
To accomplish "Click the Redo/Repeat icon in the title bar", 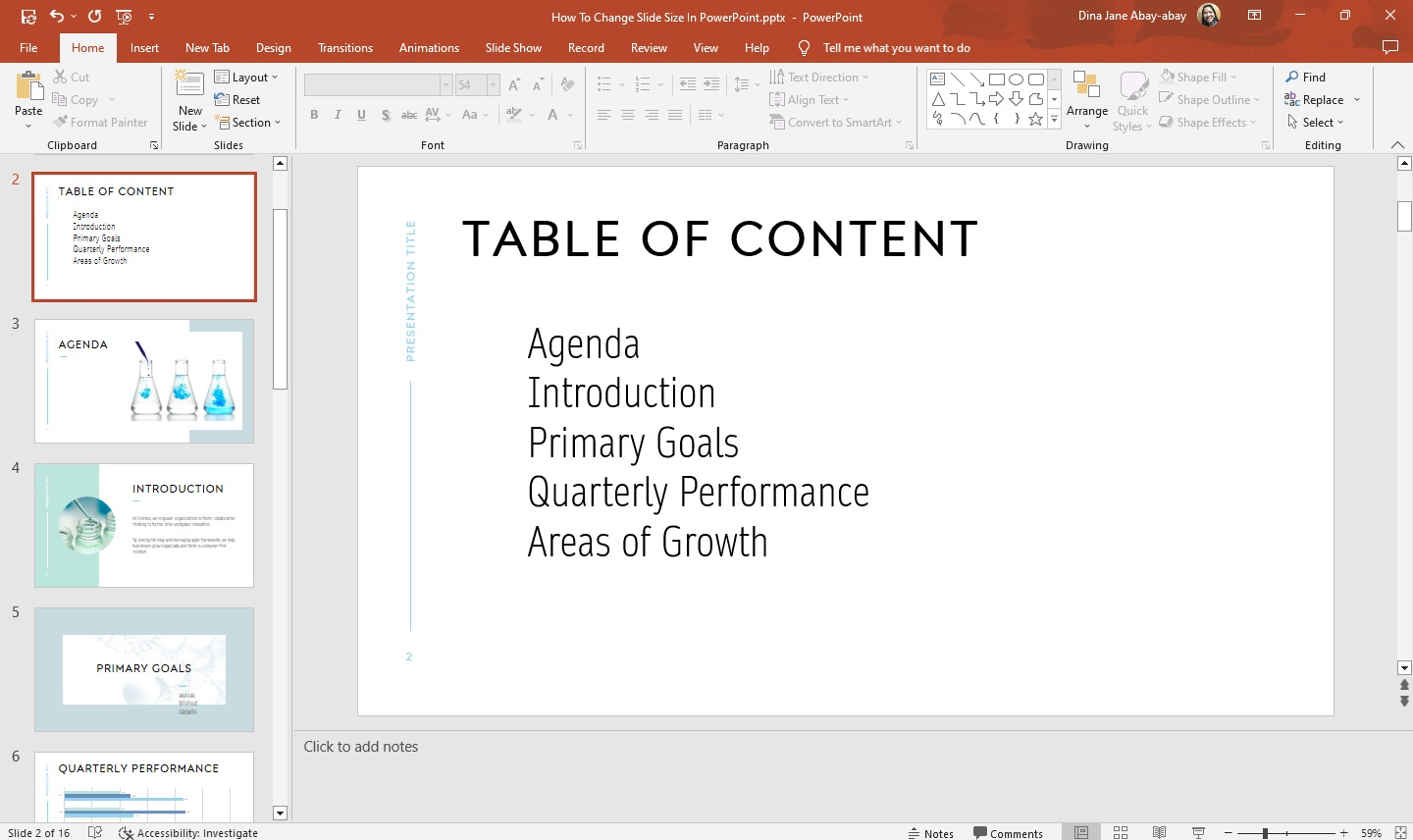I will pyautogui.click(x=94, y=16).
